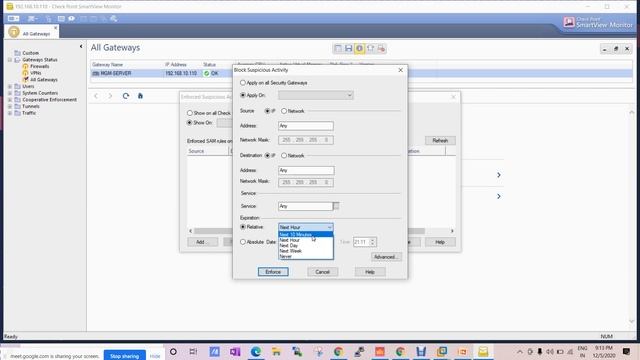Click the MGM-SERVER gateway icon in table
Screen dimensions: 640x360
[x=96, y=73]
